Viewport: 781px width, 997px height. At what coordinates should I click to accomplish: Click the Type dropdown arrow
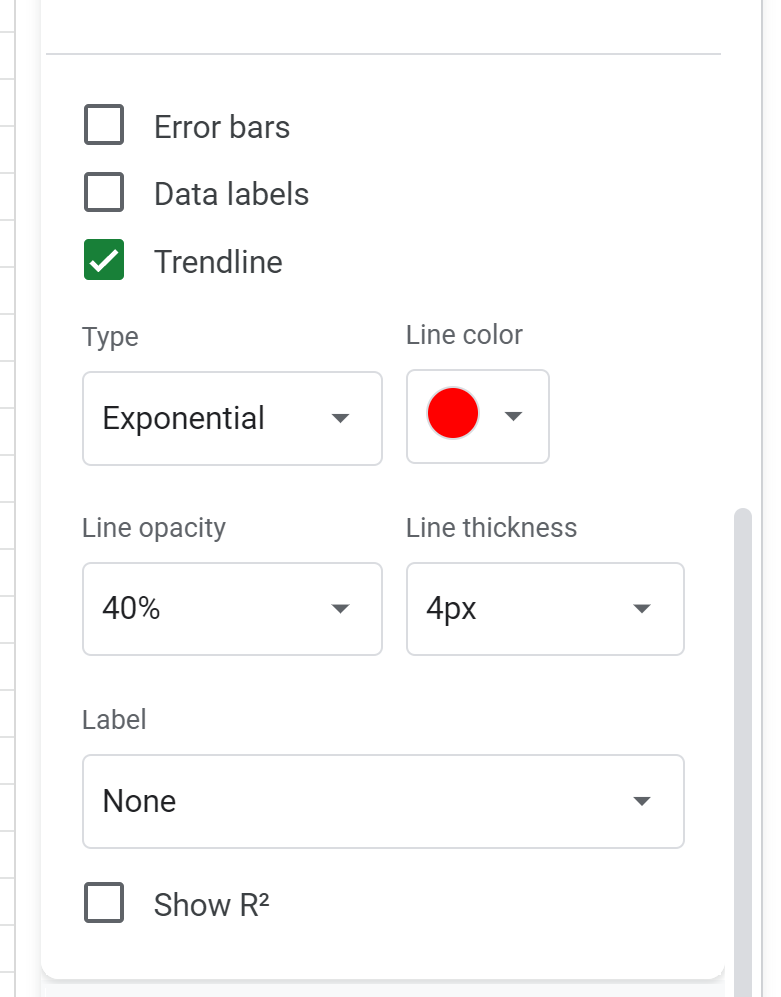click(340, 418)
